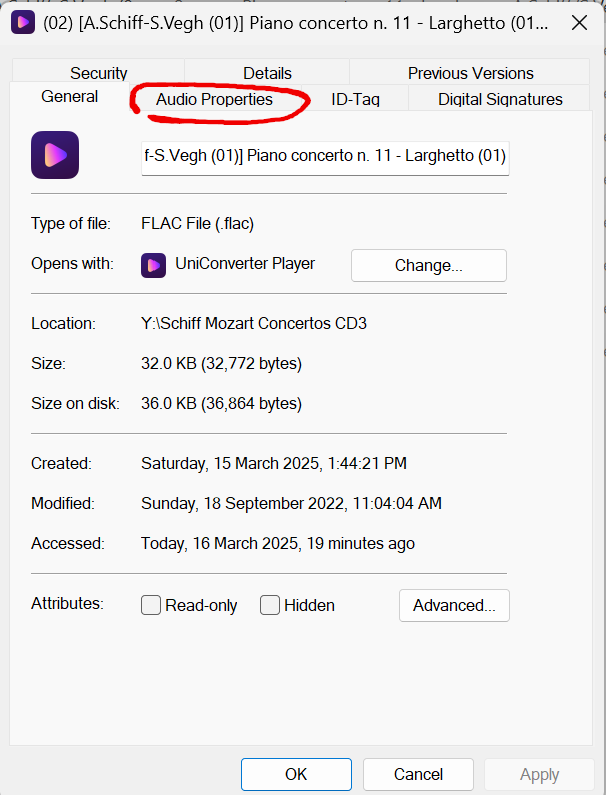The width and height of the screenshot is (606, 795).
Task: Click Change to pick another app
Action: (429, 265)
